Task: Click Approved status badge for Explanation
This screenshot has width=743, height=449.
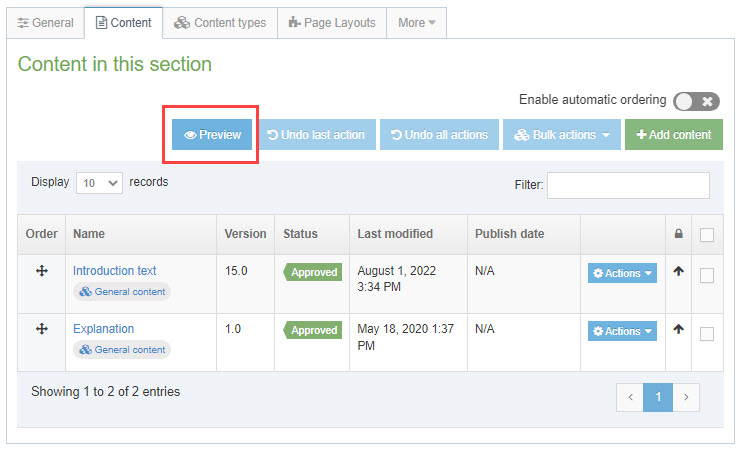Action: pos(313,330)
